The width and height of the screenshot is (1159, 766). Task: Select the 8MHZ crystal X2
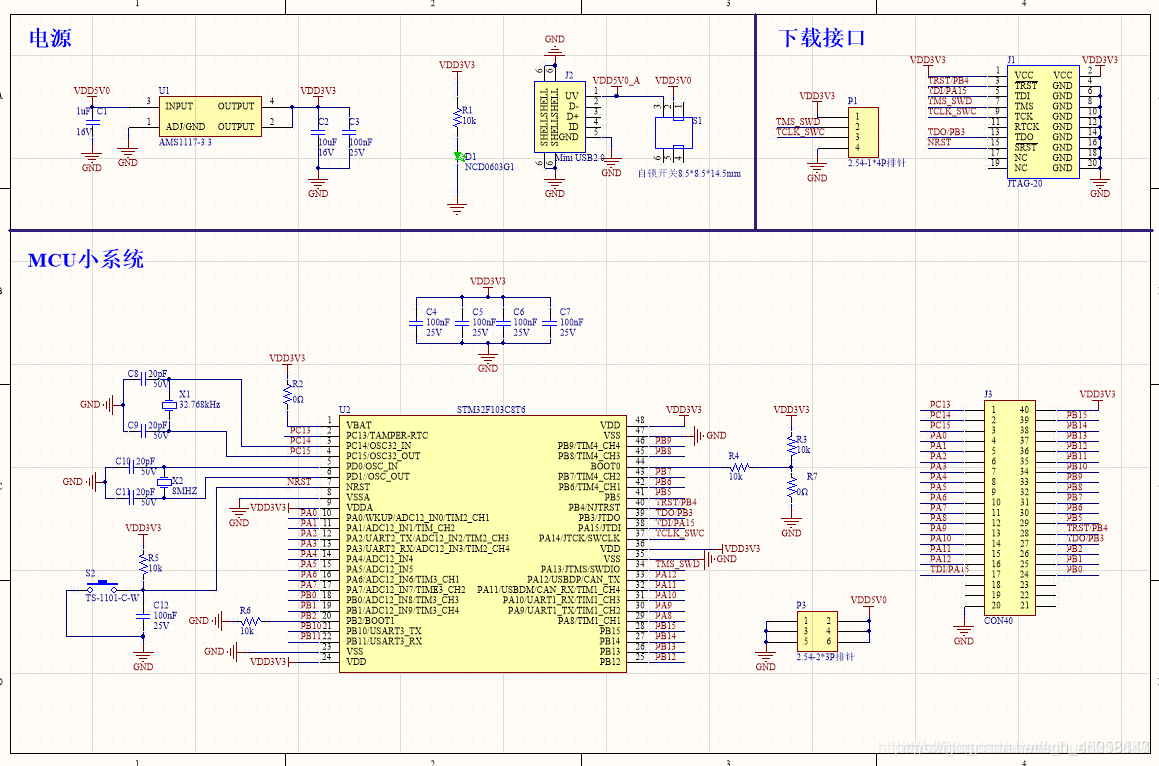point(164,481)
